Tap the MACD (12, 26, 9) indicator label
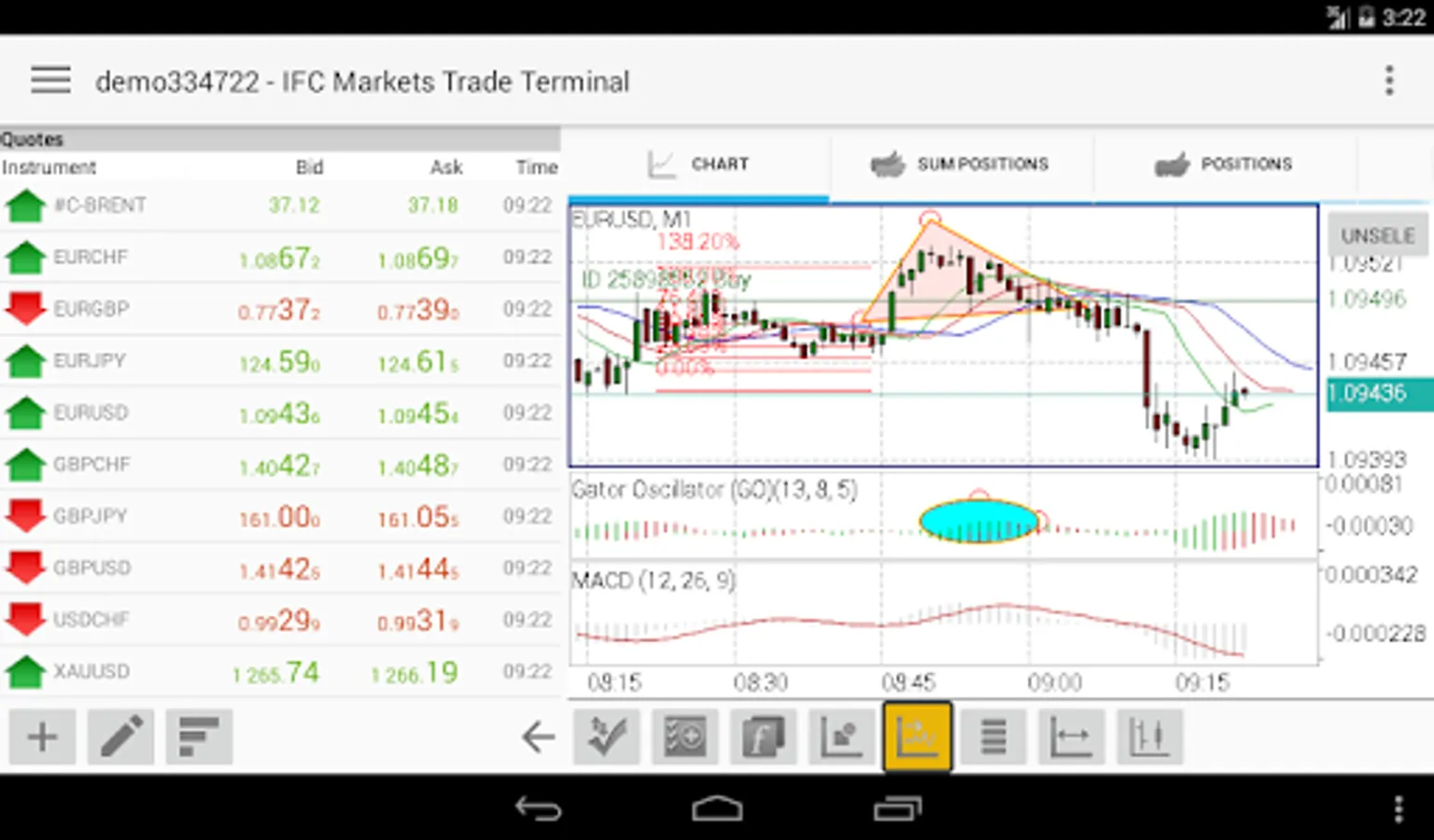This screenshot has width=1434, height=840. click(x=654, y=581)
